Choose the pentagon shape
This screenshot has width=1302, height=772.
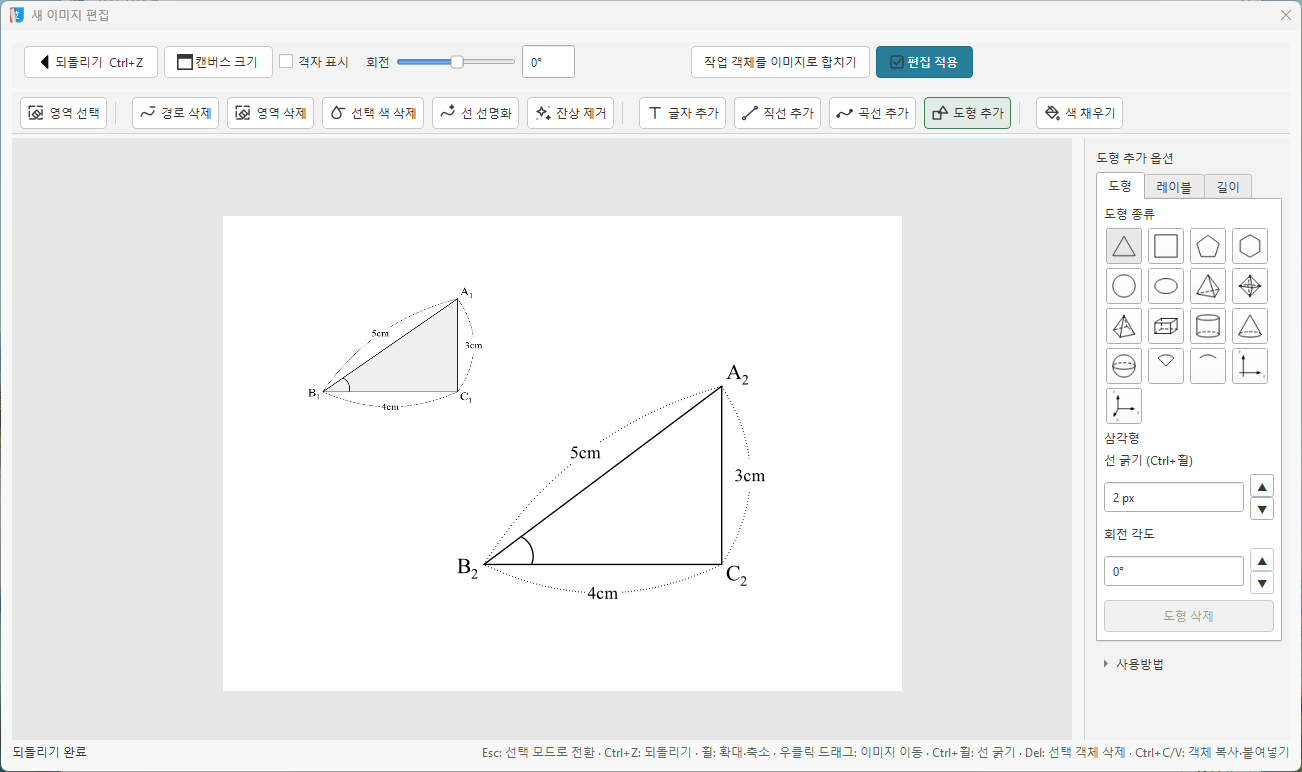point(1208,246)
